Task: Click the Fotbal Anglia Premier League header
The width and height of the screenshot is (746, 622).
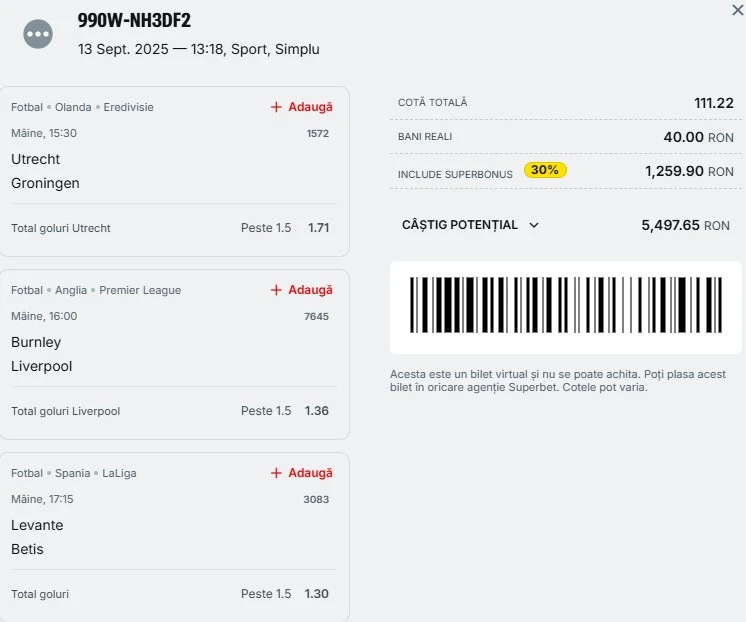Action: (96, 290)
